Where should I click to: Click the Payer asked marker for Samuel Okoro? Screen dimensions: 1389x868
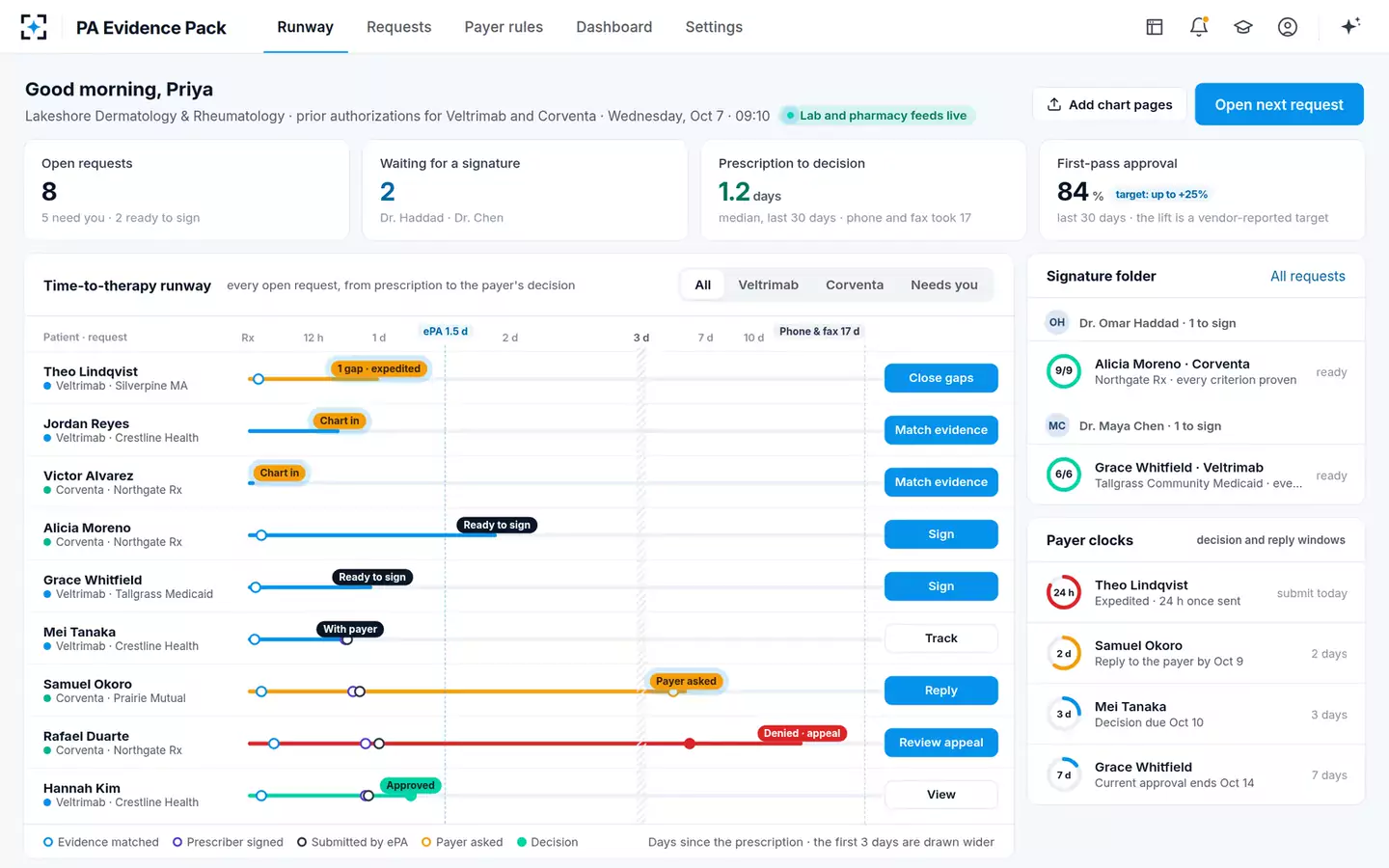click(686, 682)
